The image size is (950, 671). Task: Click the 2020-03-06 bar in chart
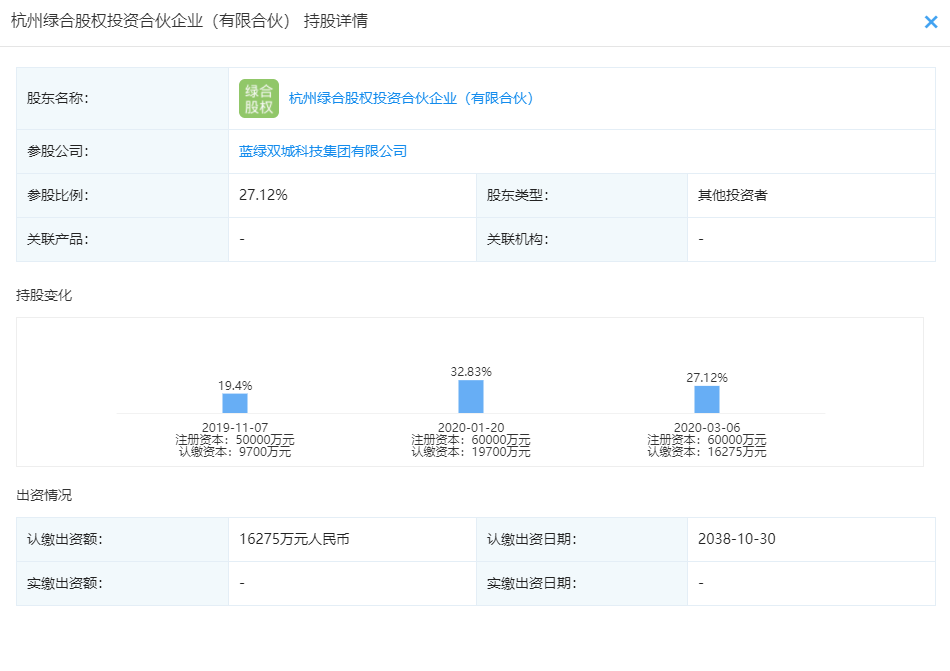[x=706, y=399]
